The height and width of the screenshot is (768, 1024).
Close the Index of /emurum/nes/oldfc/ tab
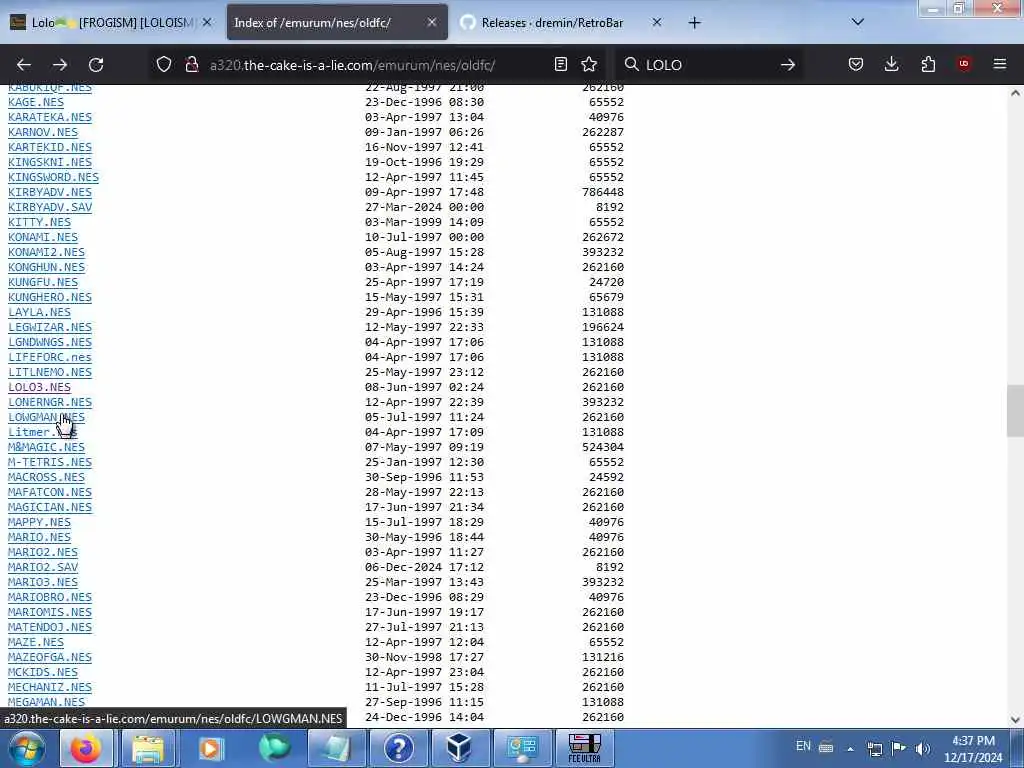[x=432, y=22]
